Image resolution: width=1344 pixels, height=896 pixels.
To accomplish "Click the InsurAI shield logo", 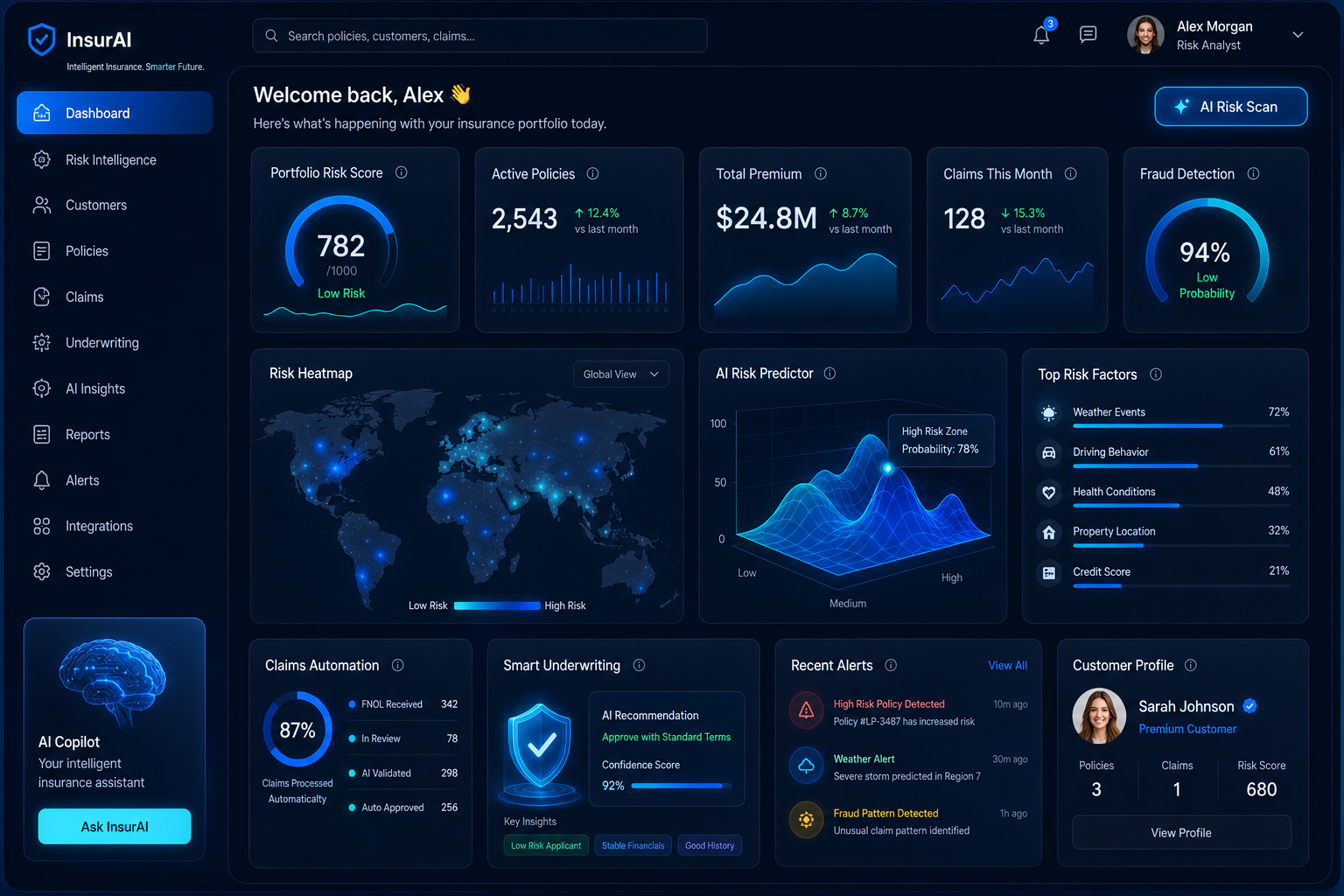I will [x=41, y=39].
